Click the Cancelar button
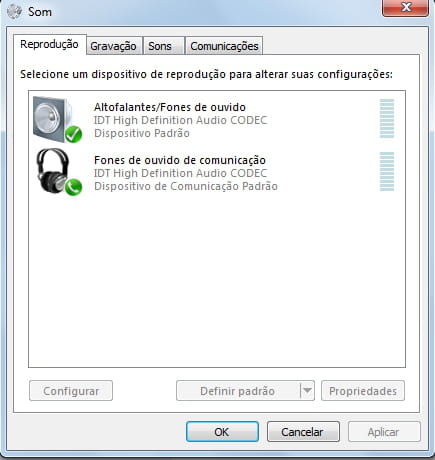The height and width of the screenshot is (460, 435). [x=303, y=432]
